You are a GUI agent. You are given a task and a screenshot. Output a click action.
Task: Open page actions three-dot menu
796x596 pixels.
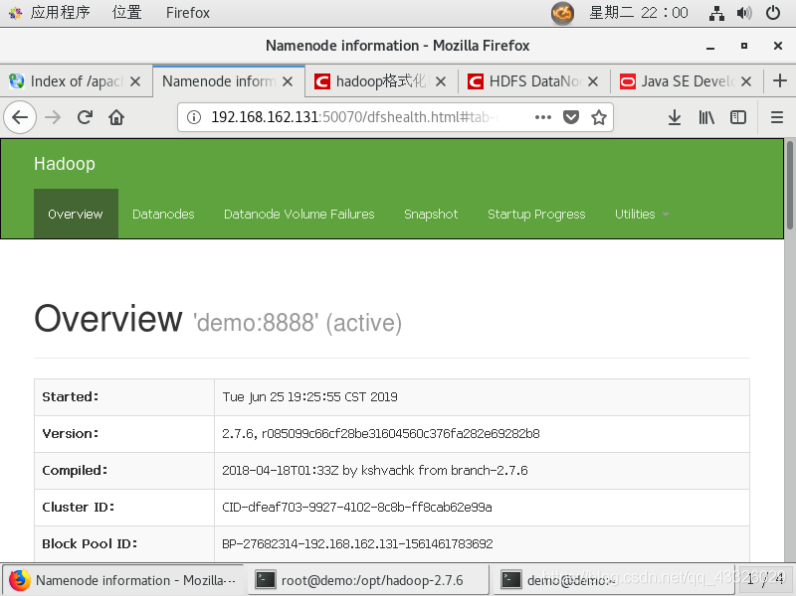(x=543, y=118)
